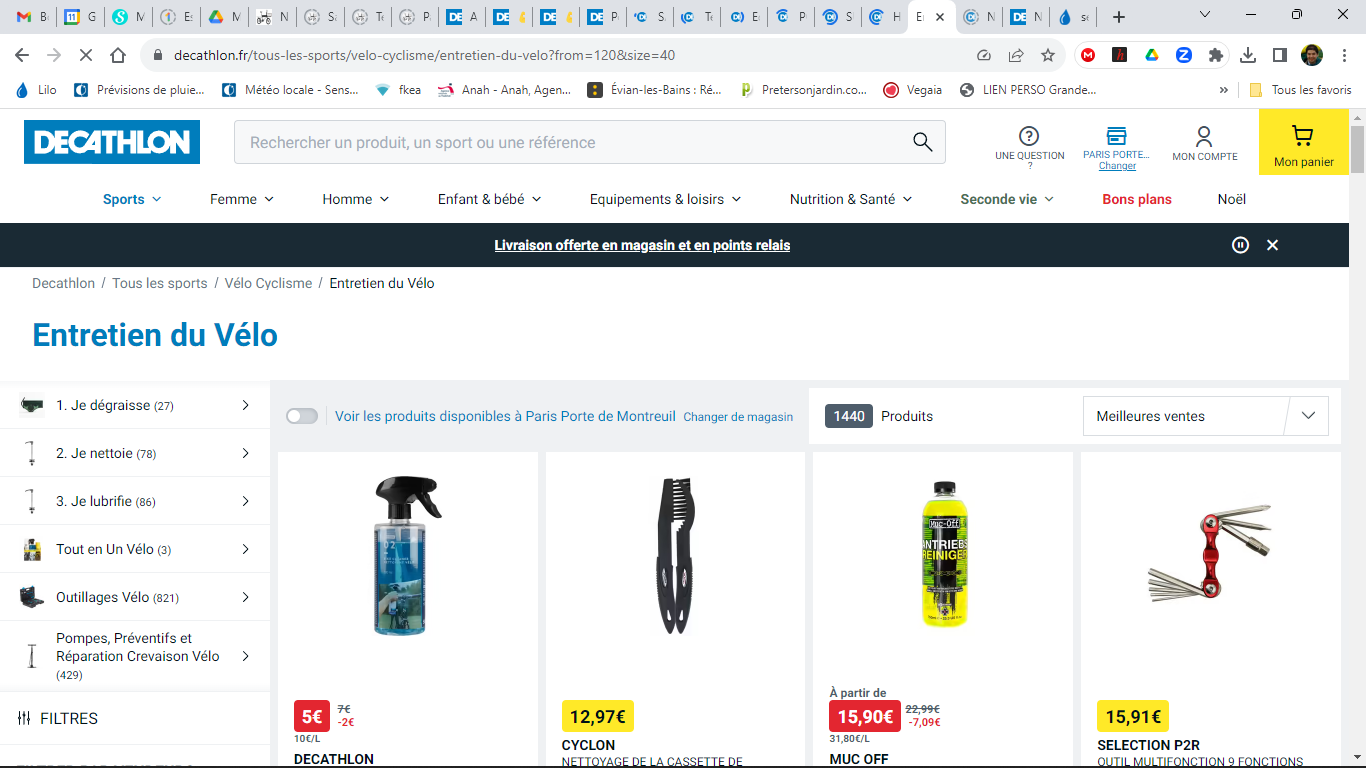
Task: Toggle products available at Paris Porte de Montreuil
Action: click(301, 416)
